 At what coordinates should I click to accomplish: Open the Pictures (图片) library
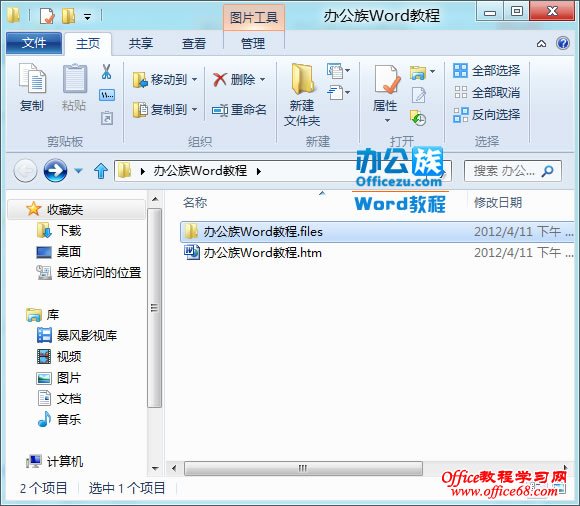pyautogui.click(x=58, y=378)
